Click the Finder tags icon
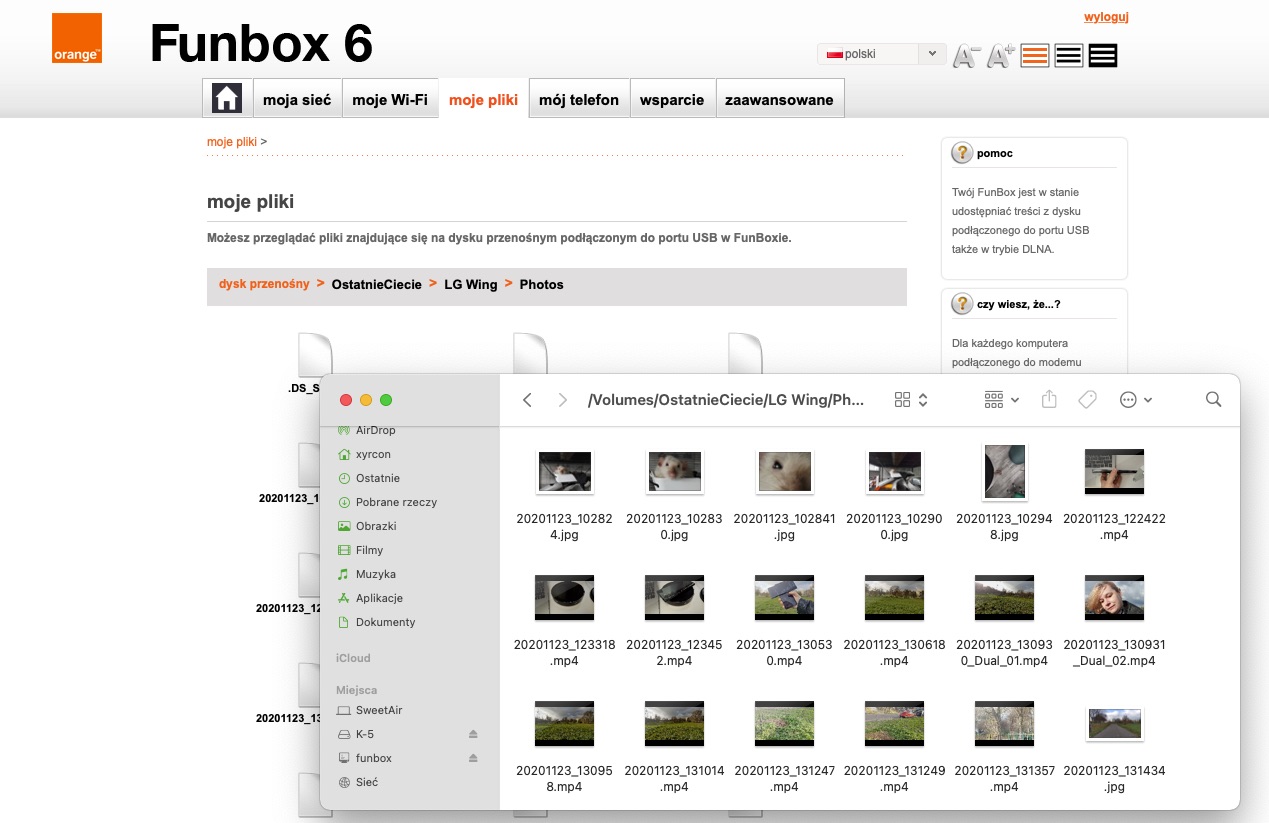This screenshot has width=1269, height=823. tap(1087, 400)
